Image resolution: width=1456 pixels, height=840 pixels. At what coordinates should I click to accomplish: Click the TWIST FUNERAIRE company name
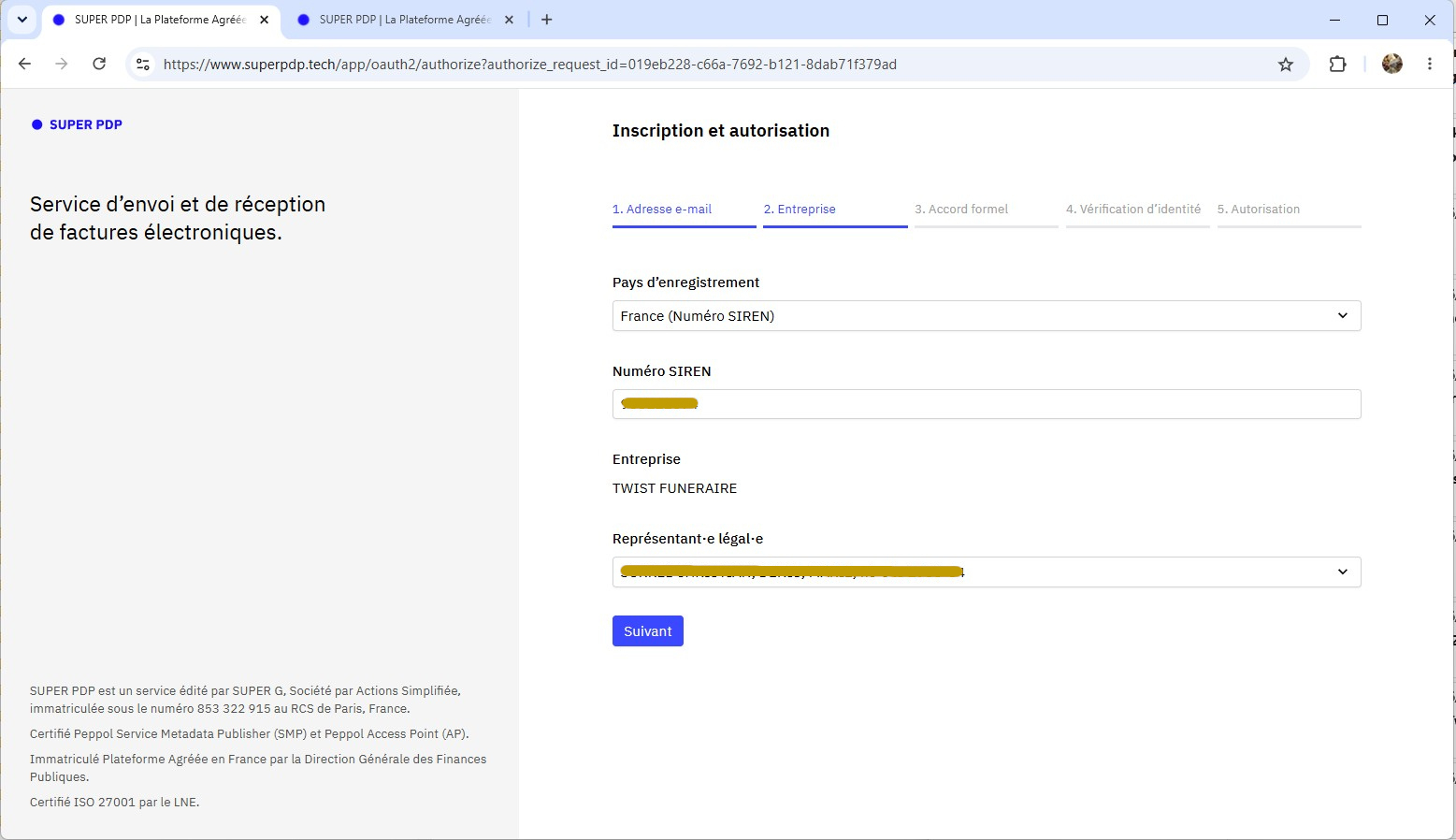675,488
